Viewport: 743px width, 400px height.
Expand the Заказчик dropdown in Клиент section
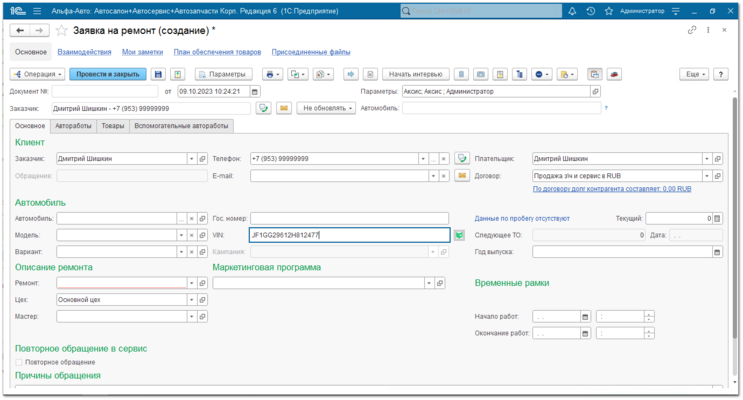click(191, 159)
